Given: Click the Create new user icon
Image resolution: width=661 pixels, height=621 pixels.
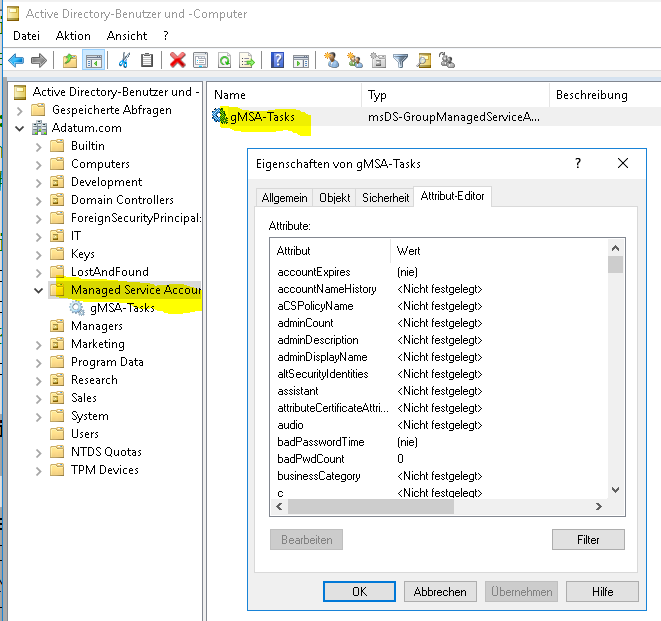Looking at the screenshot, I should pyautogui.click(x=332, y=60).
